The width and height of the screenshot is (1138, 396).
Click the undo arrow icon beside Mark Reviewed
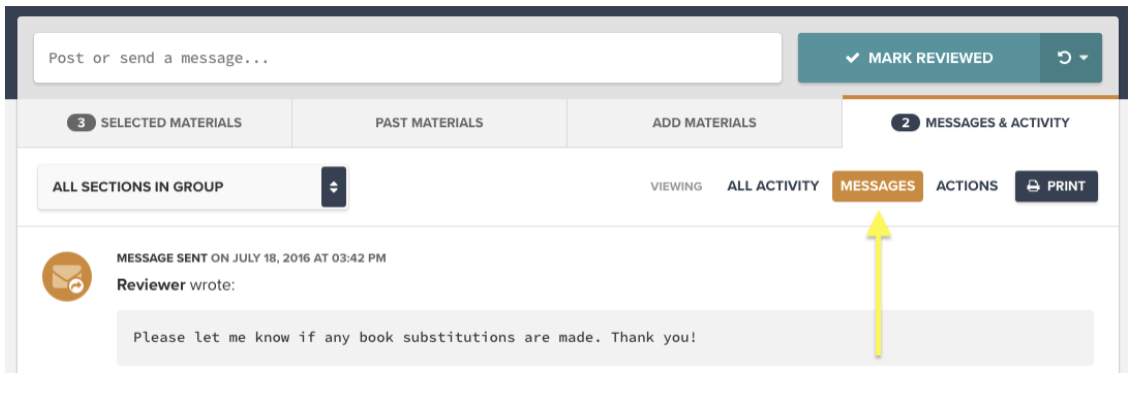click(x=1065, y=58)
